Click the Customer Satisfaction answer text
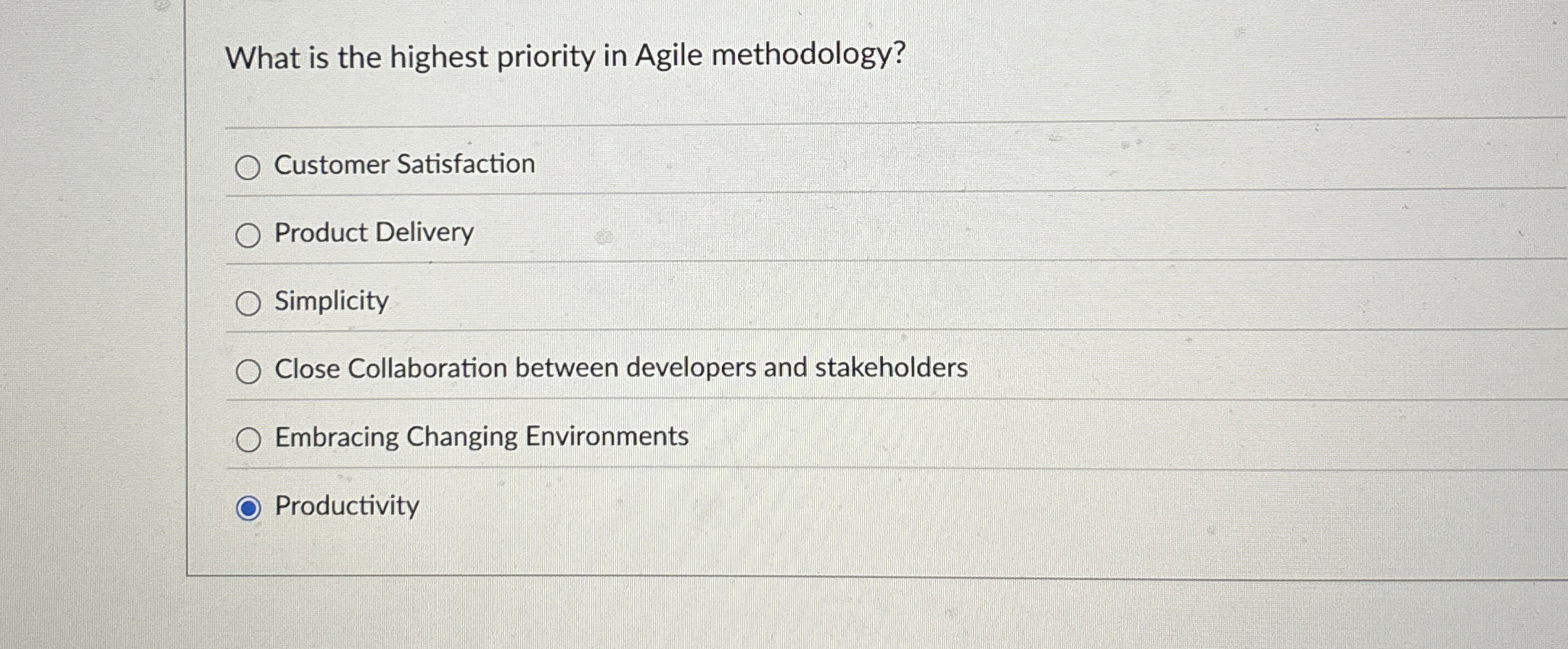This screenshot has height=649, width=1568. (405, 165)
